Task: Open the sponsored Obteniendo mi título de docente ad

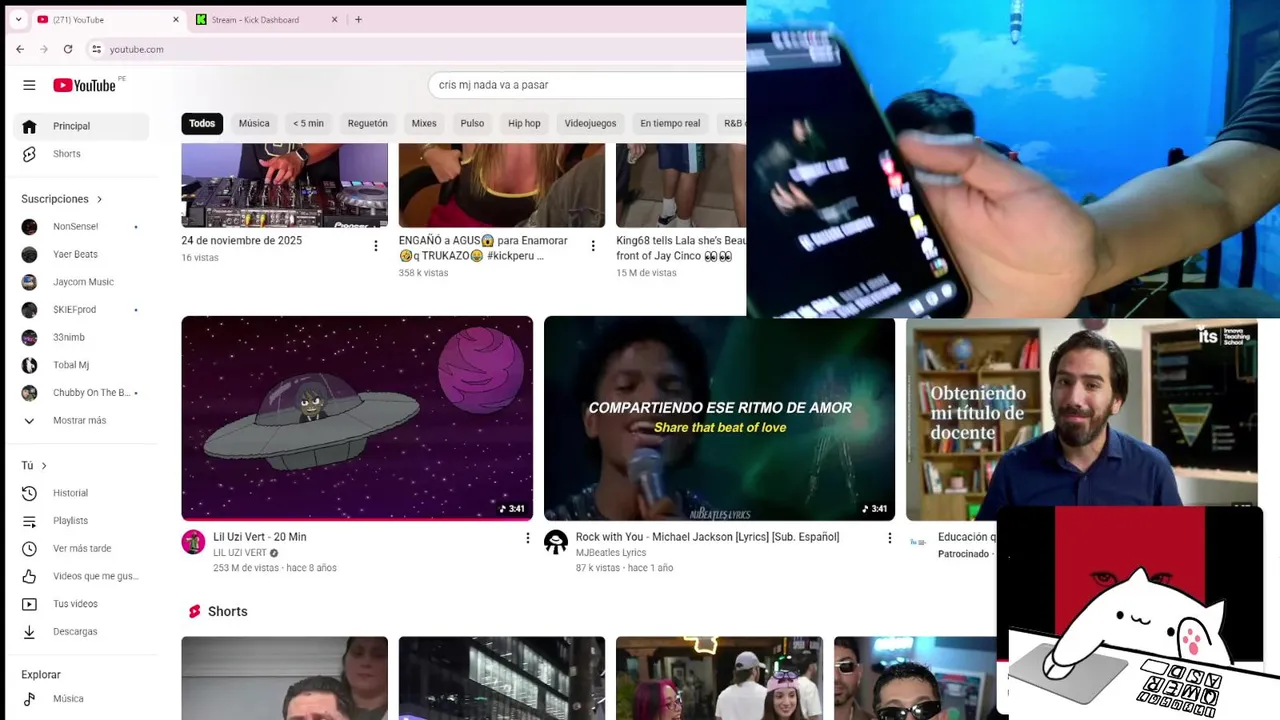Action: pyautogui.click(x=1081, y=418)
